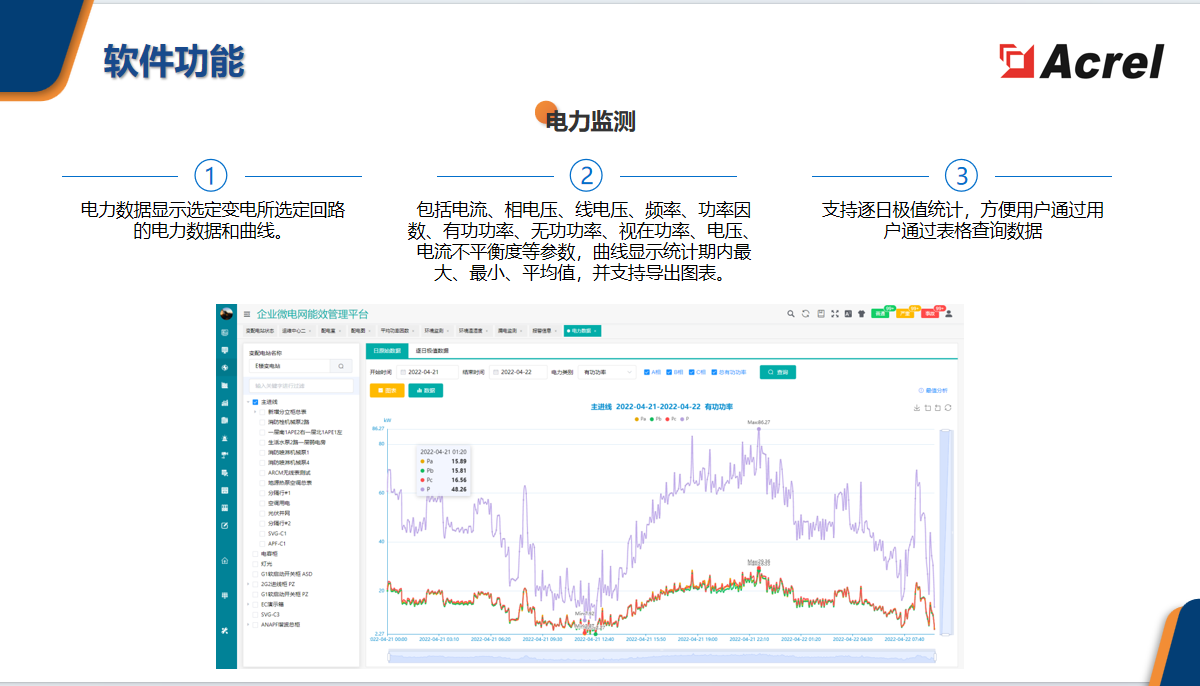Open the 报警信息 page tab
1200x686 pixels.
[x=547, y=331]
